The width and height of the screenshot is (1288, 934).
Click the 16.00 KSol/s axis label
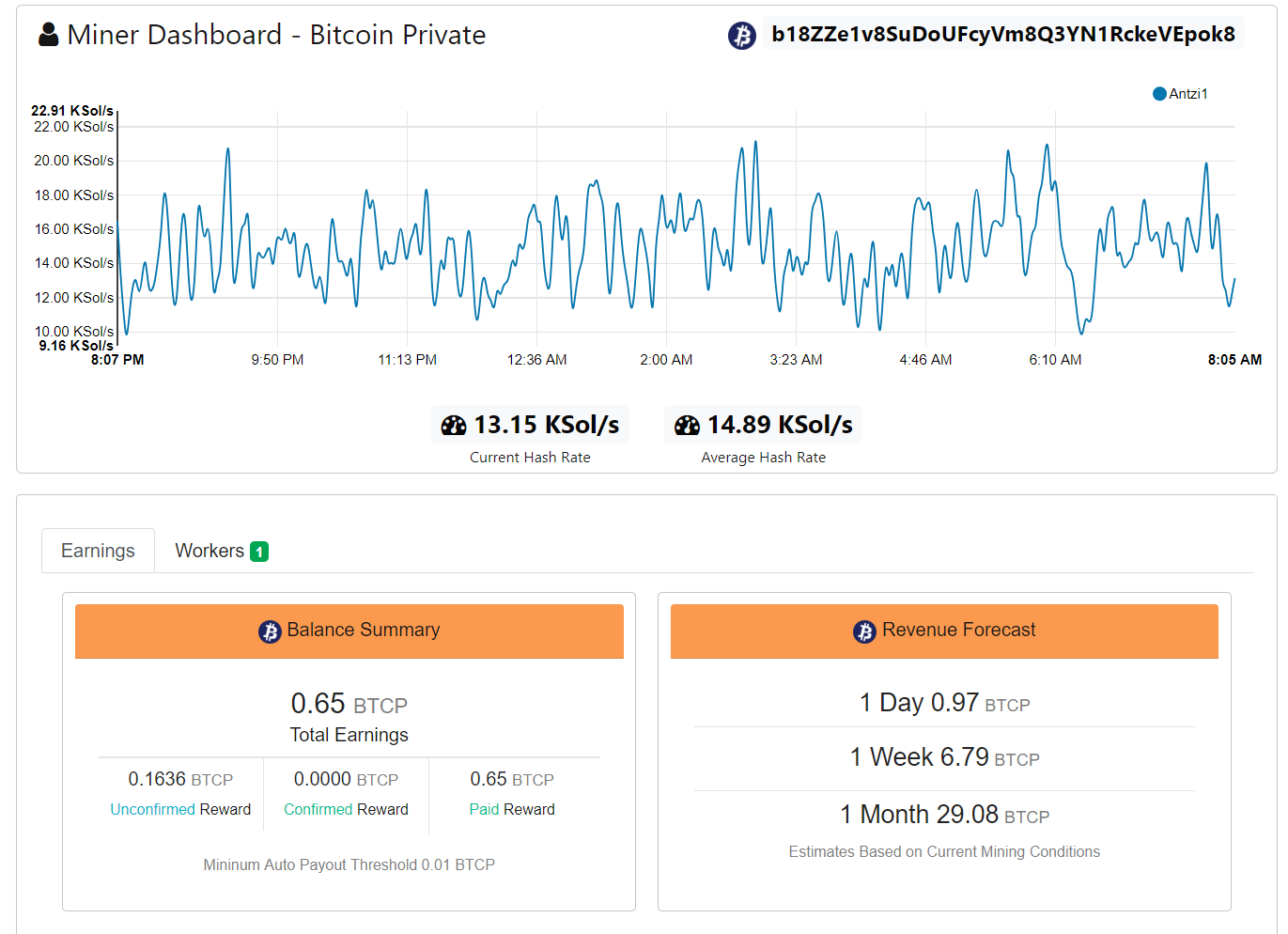[x=74, y=229]
